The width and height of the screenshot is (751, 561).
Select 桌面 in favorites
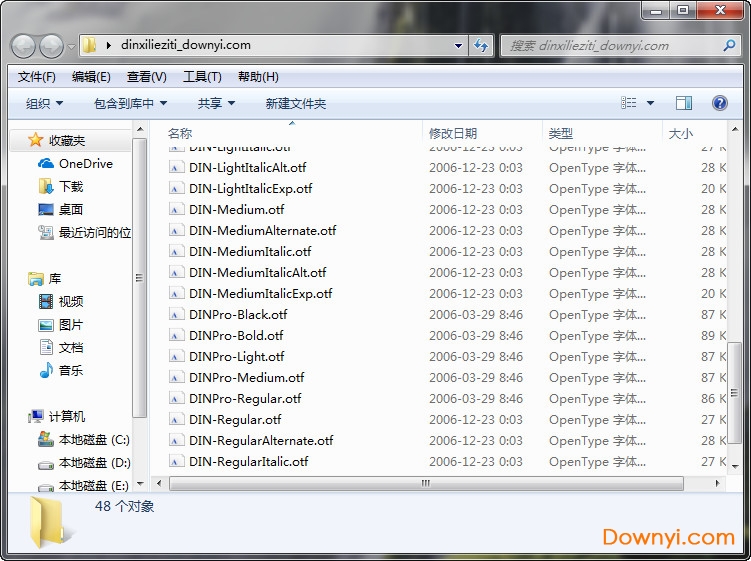pos(71,209)
